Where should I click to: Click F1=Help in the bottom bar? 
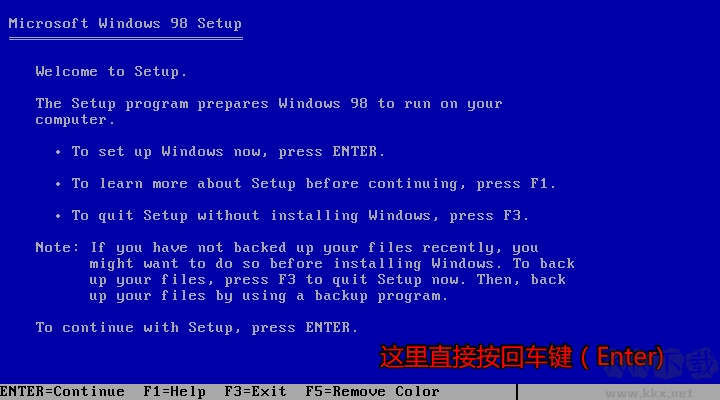(174, 392)
